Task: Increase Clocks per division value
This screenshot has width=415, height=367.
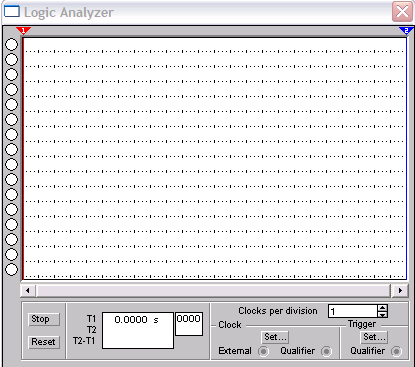Action: (x=383, y=308)
